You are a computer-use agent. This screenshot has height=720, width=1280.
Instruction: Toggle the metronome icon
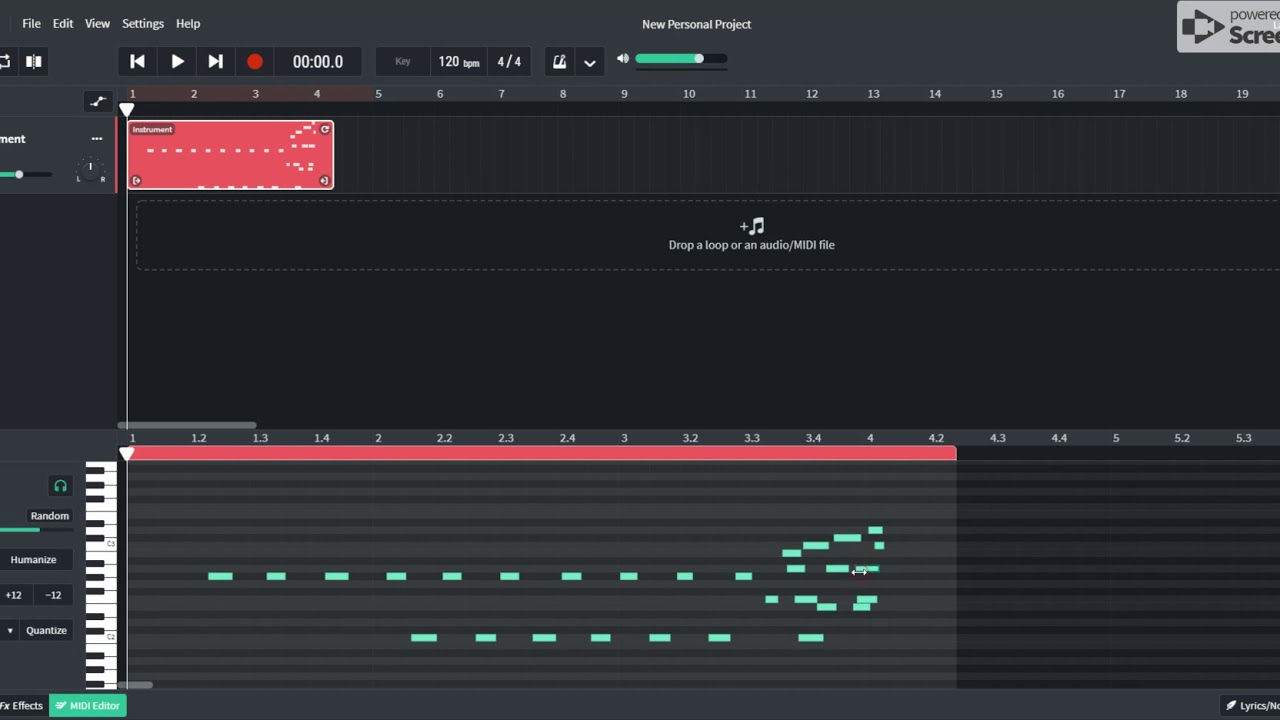pos(560,62)
